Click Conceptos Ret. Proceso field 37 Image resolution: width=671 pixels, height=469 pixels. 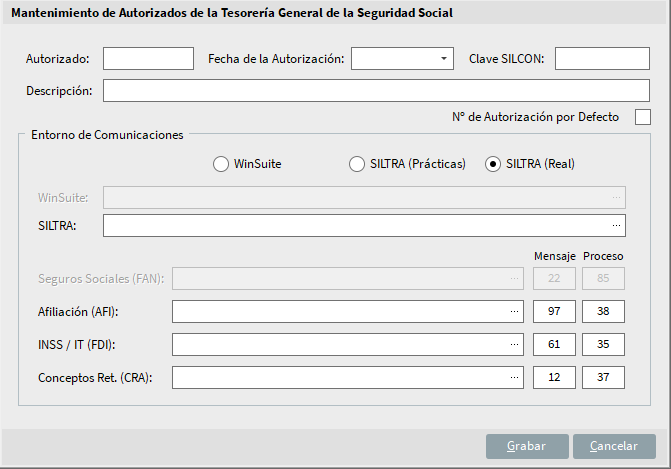coord(603,377)
